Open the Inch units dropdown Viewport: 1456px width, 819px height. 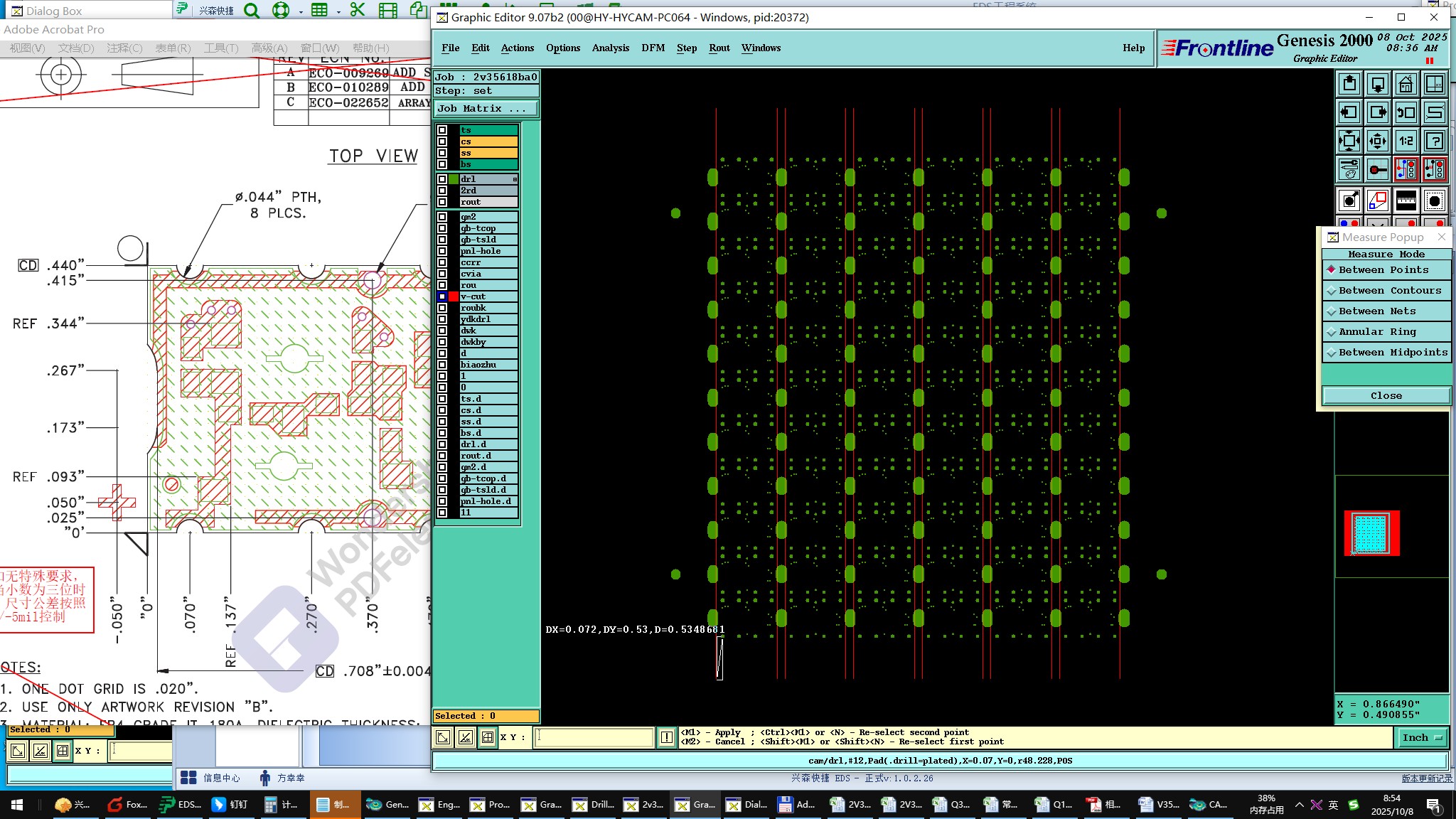[1420, 738]
